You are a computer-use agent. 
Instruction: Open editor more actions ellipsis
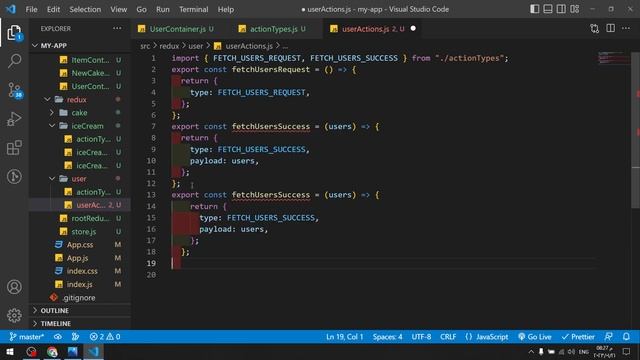click(x=626, y=29)
